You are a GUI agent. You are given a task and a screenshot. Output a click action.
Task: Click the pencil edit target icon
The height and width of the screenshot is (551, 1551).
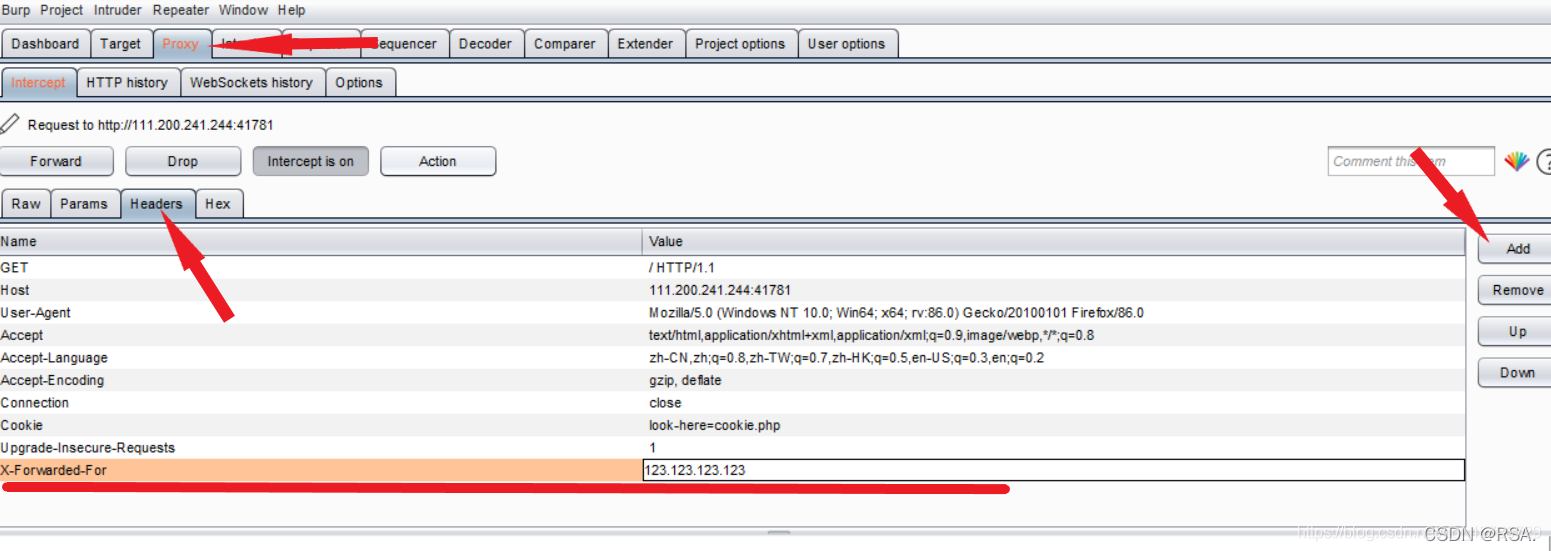coord(10,124)
